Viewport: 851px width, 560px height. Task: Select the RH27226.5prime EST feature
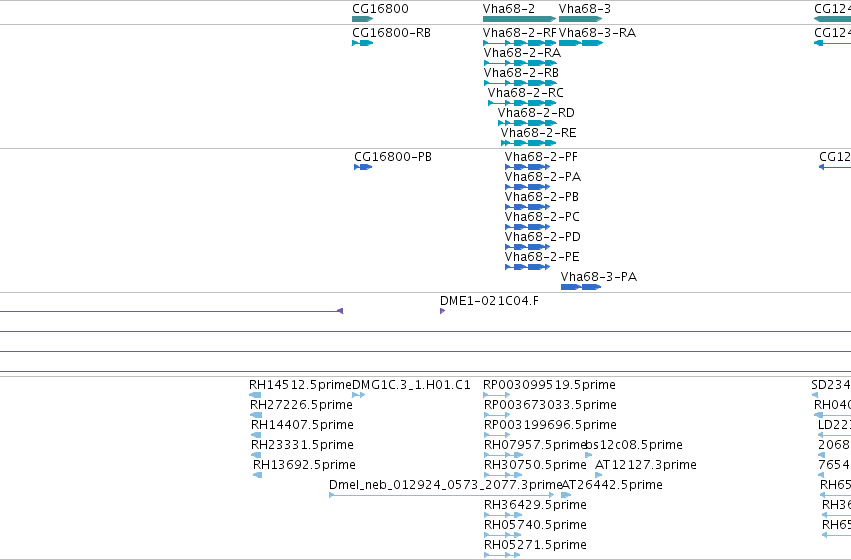click(x=256, y=415)
